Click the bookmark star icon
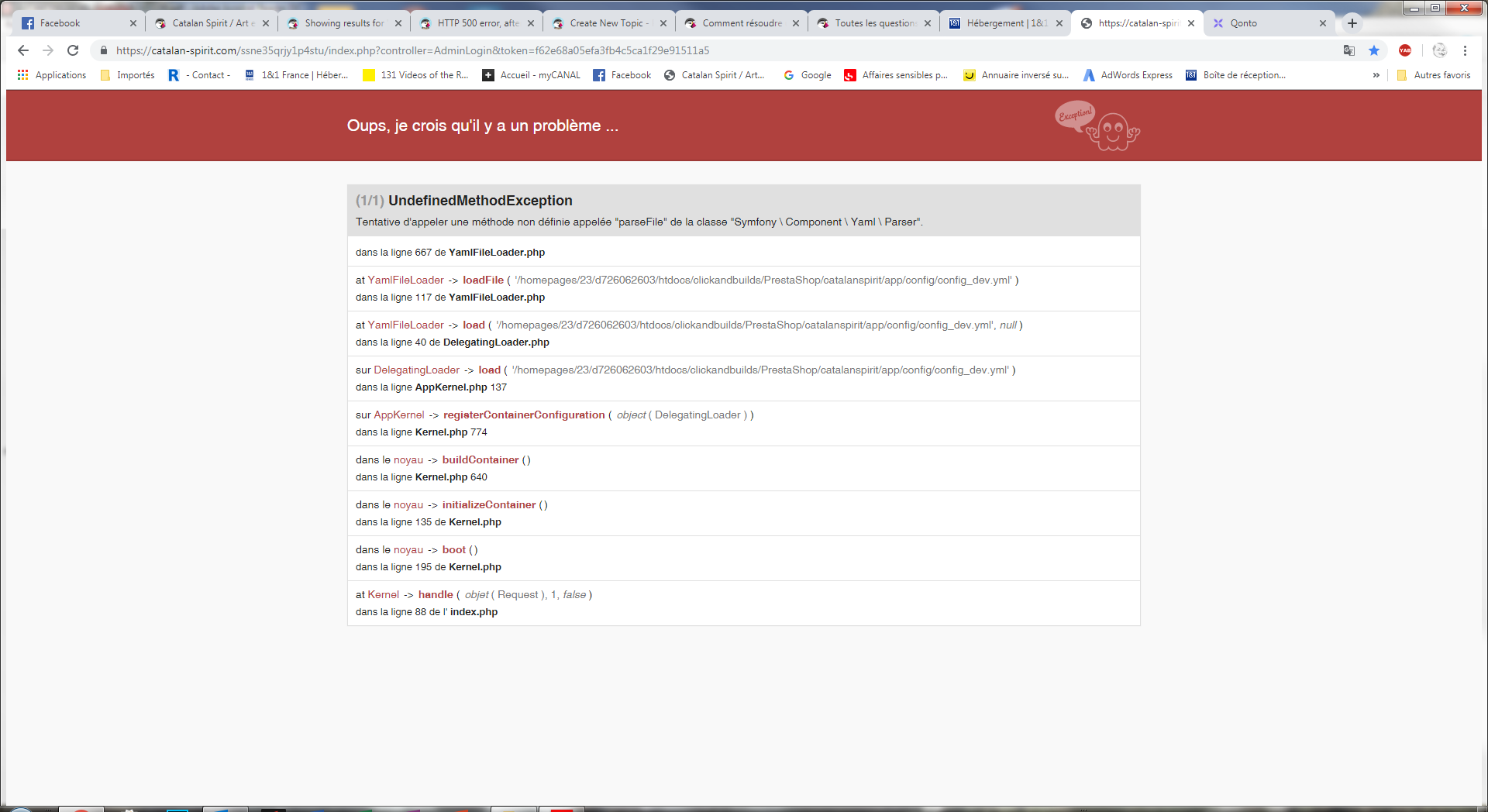Image resolution: width=1488 pixels, height=812 pixels. 1374,50
